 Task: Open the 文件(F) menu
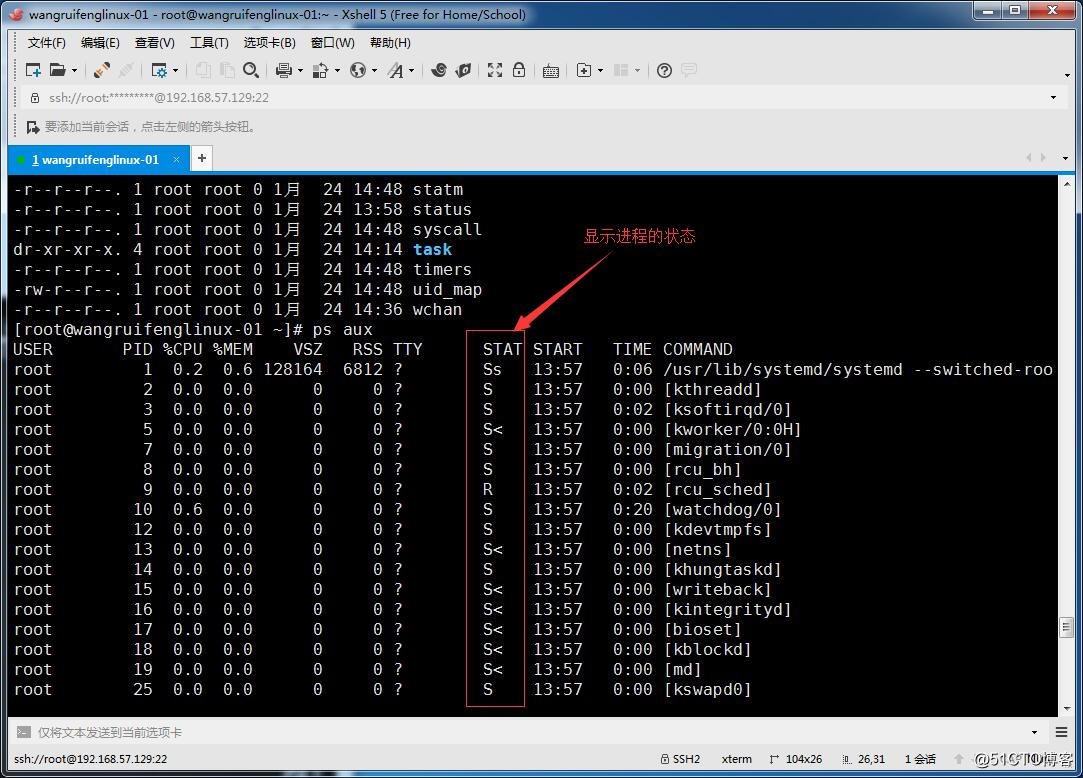tap(46, 43)
